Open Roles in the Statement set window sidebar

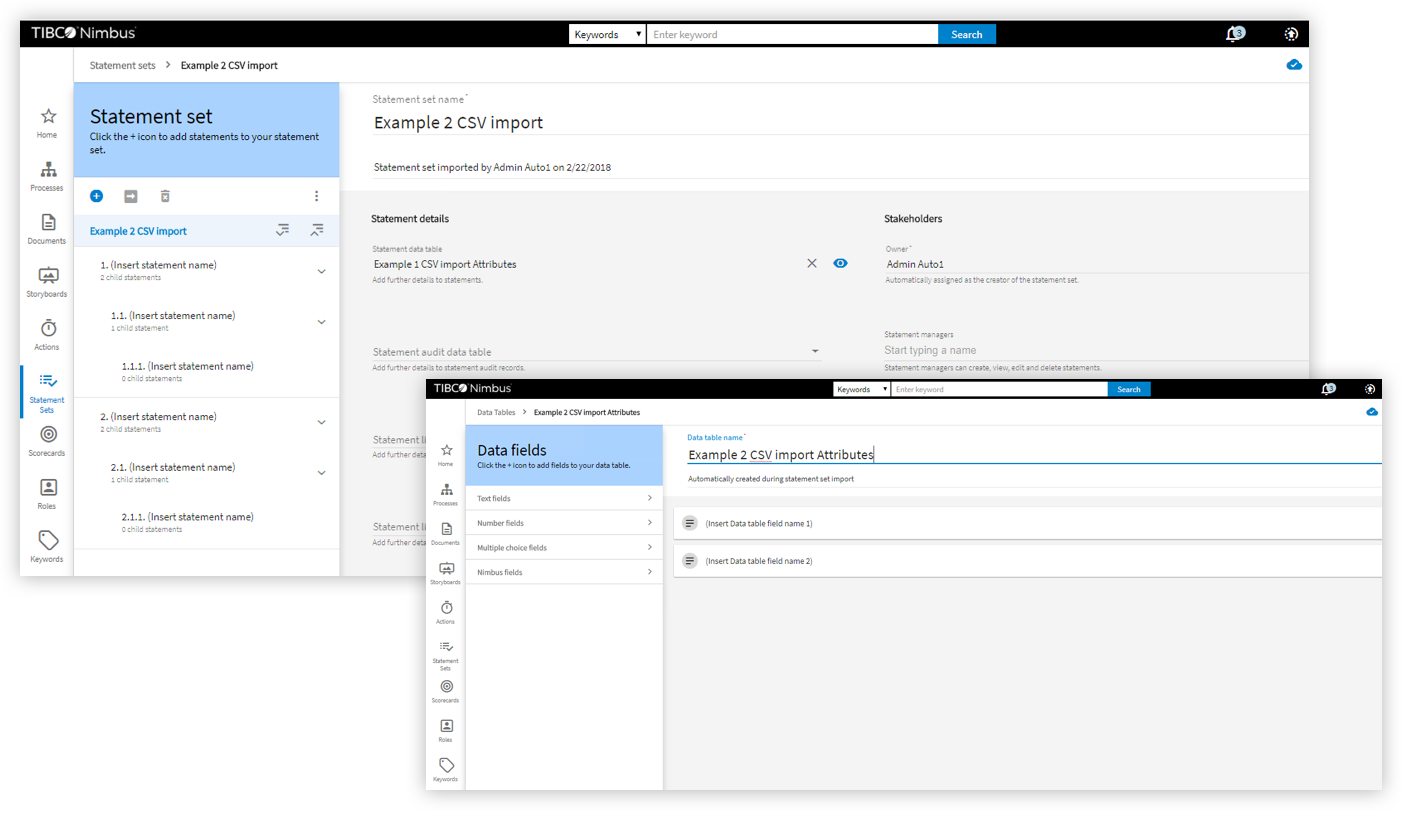pyautogui.click(x=47, y=494)
